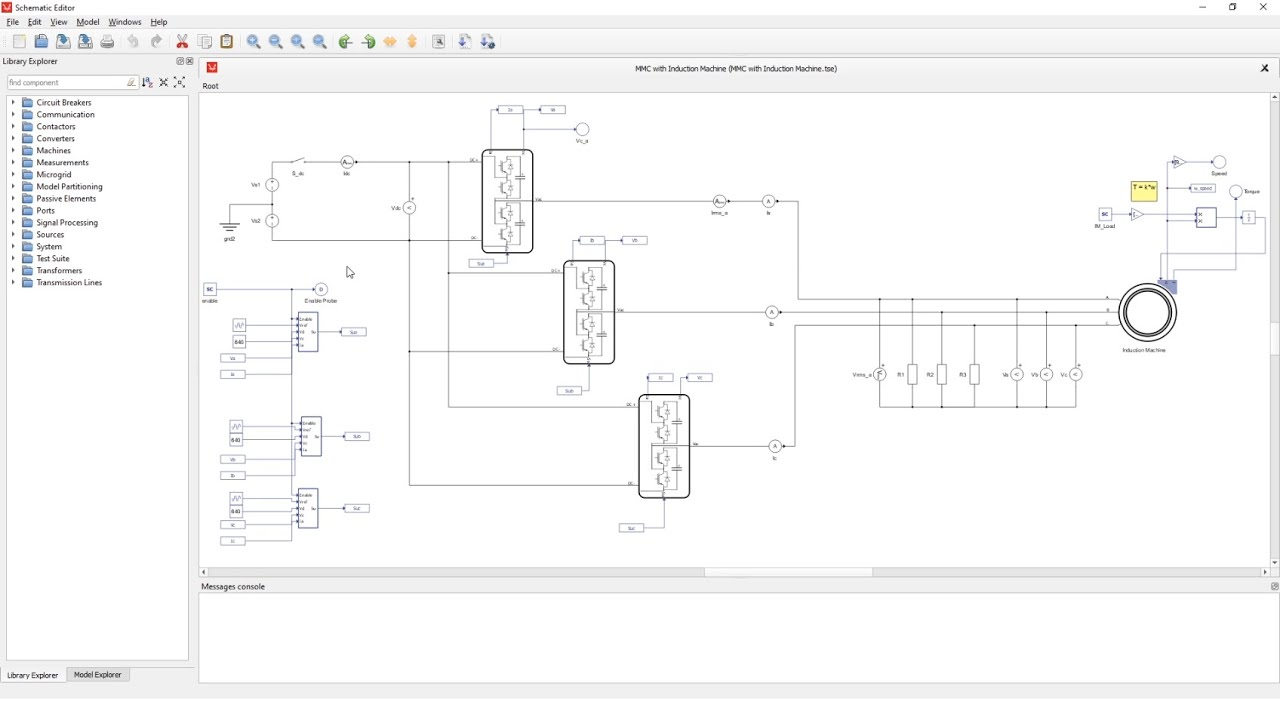
Task: Click the Save model icon
Action: (63, 42)
